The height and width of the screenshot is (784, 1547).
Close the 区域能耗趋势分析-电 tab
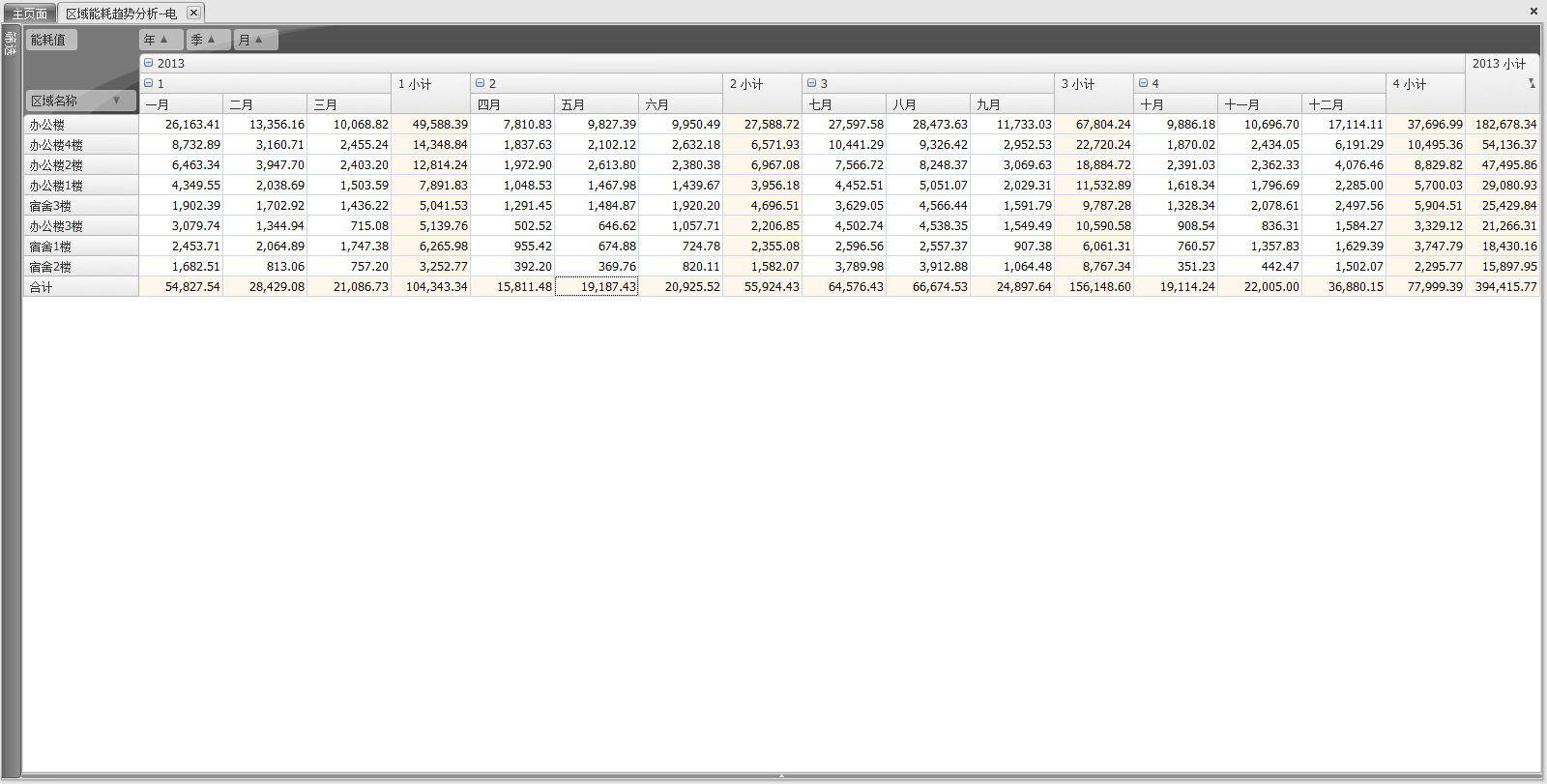click(193, 13)
